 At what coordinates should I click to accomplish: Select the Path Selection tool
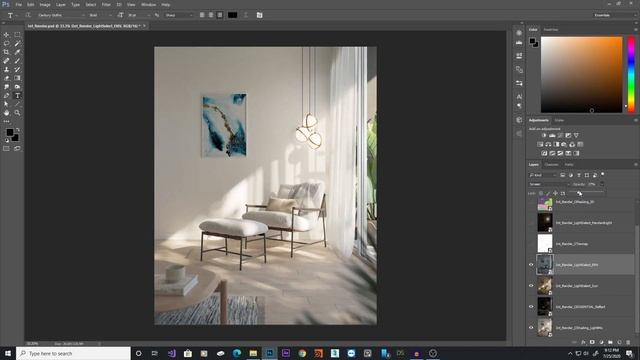(x=6, y=104)
